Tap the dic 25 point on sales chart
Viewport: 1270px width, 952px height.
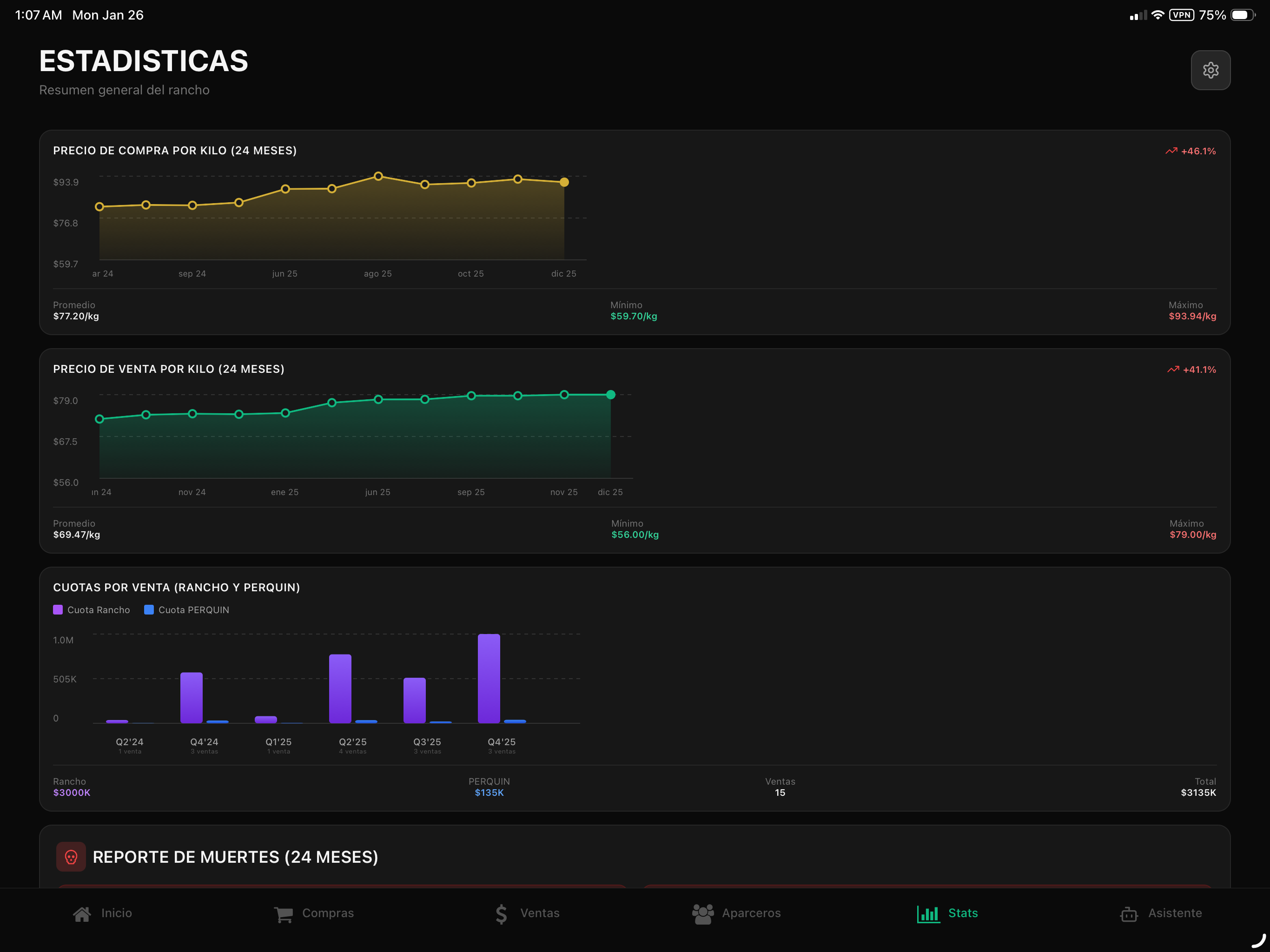click(611, 395)
